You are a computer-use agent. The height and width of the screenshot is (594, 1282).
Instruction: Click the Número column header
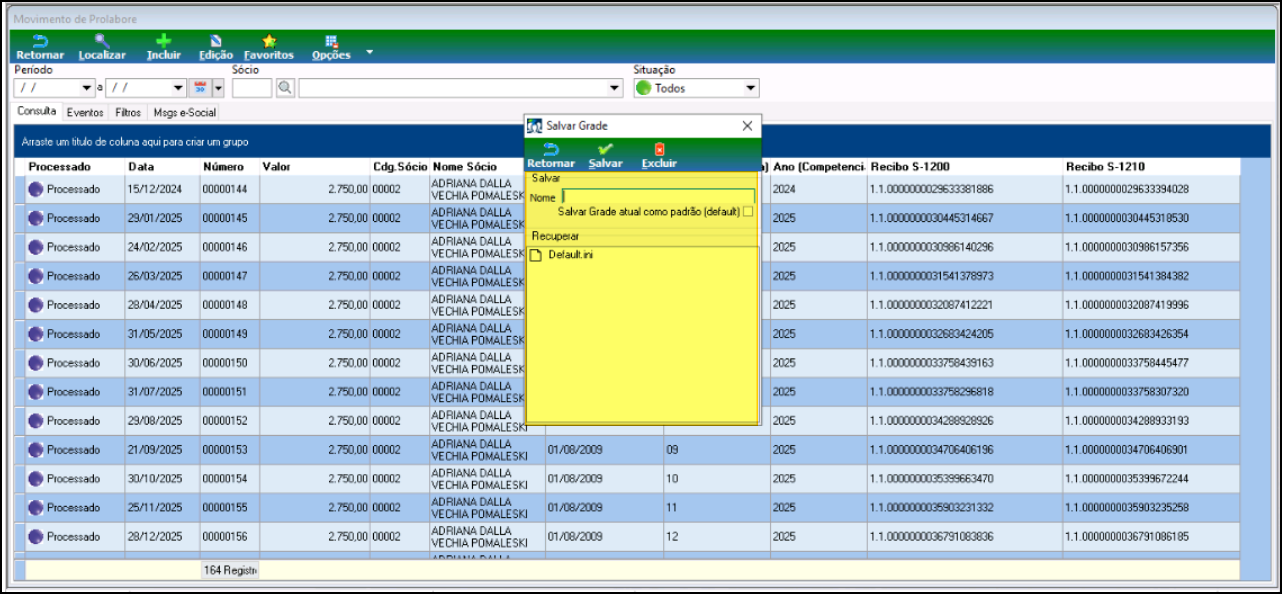click(229, 166)
